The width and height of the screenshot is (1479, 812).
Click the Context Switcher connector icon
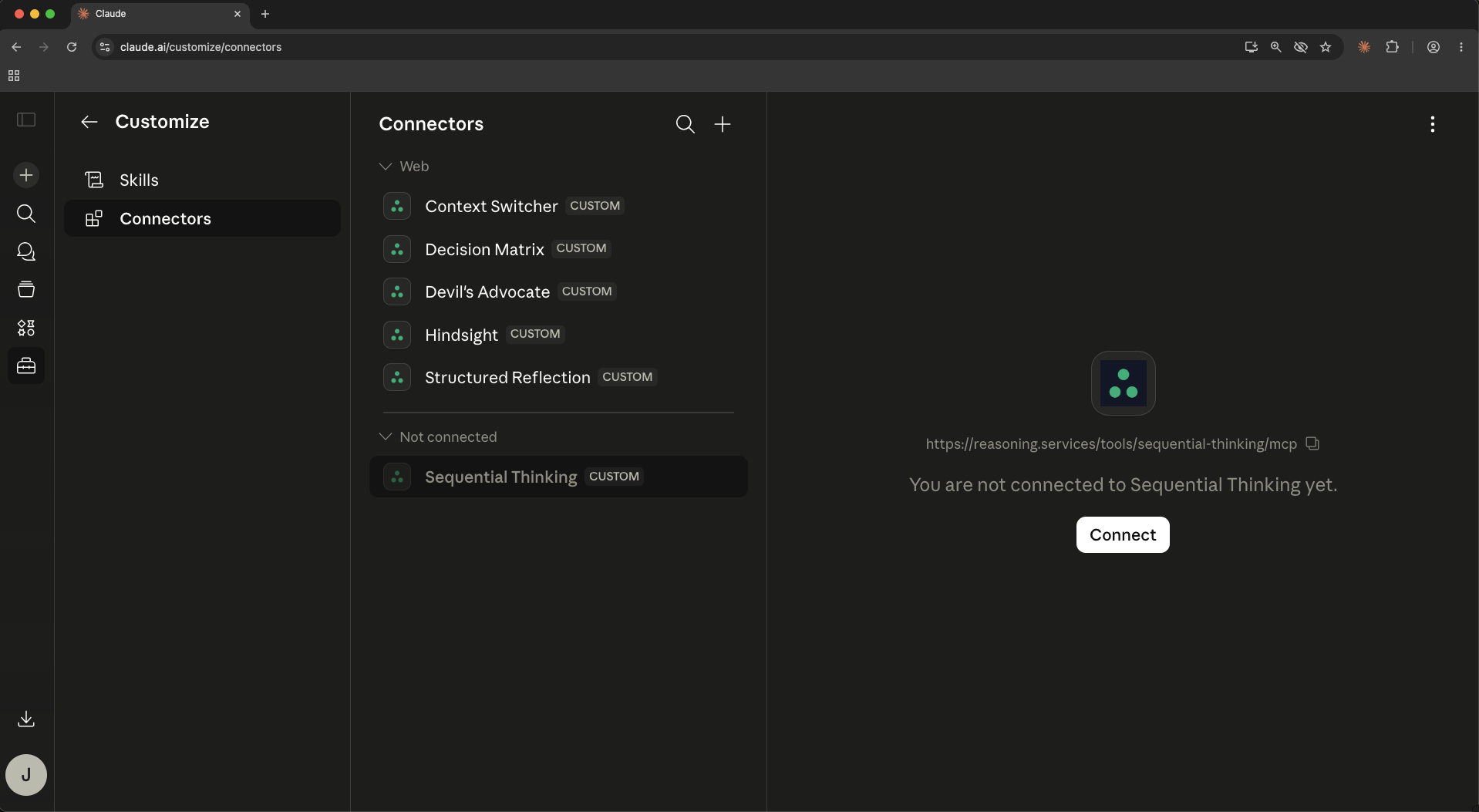(x=397, y=206)
